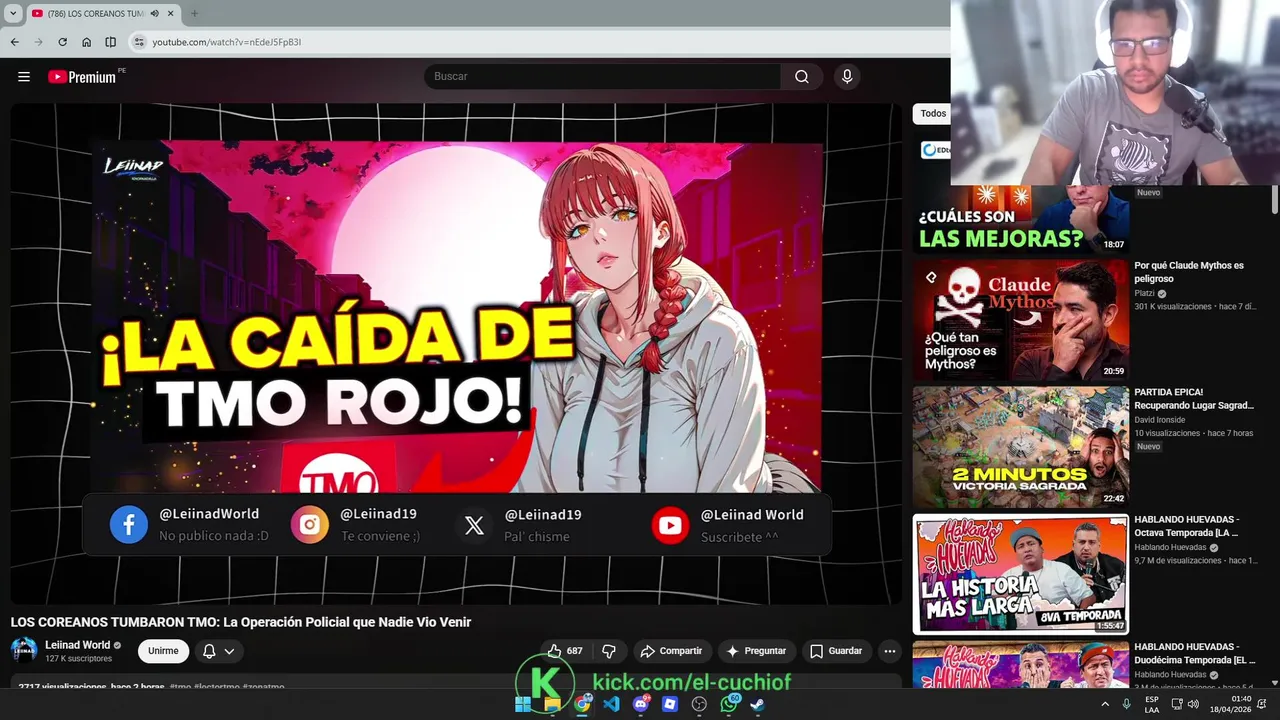Viewport: 1280px width, 720px height.
Task: View site information icon in address bar
Action: pos(139,42)
